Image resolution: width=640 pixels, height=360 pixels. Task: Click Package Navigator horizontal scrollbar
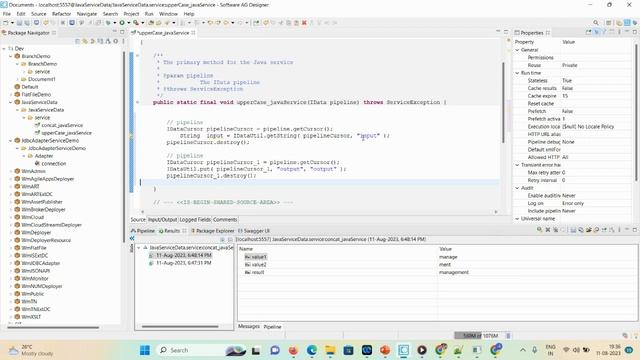pos(53,327)
